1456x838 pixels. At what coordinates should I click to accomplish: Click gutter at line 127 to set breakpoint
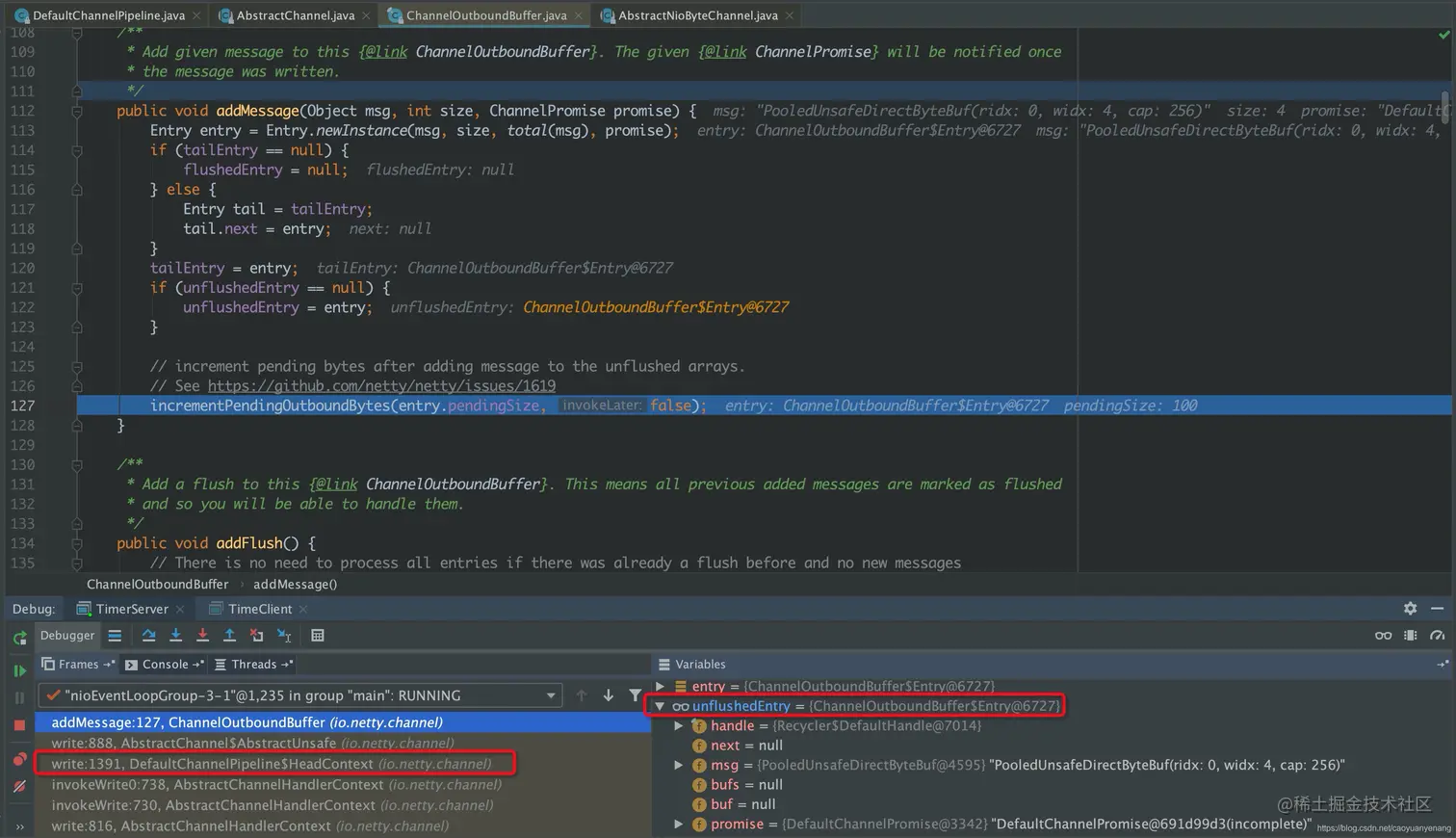click(x=58, y=406)
